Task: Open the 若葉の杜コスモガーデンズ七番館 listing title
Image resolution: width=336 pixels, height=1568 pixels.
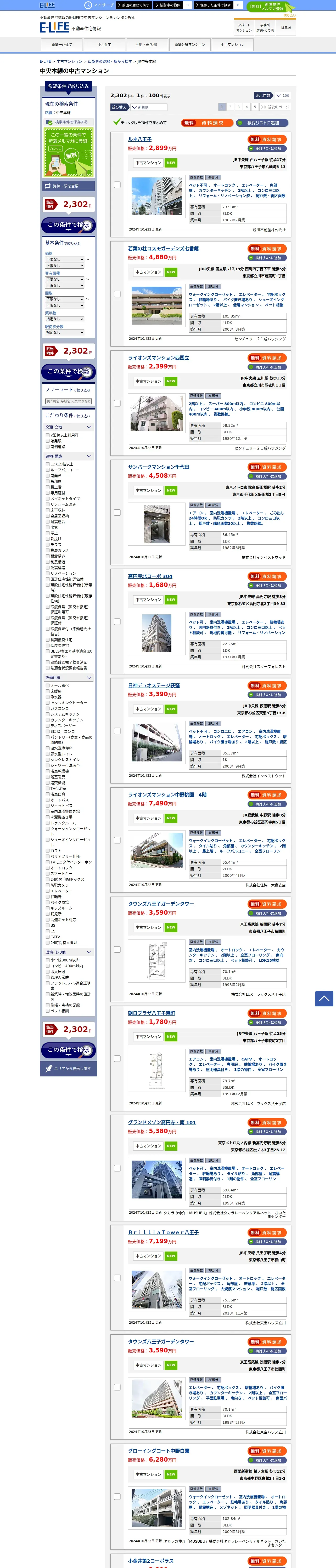Action: 164,248
